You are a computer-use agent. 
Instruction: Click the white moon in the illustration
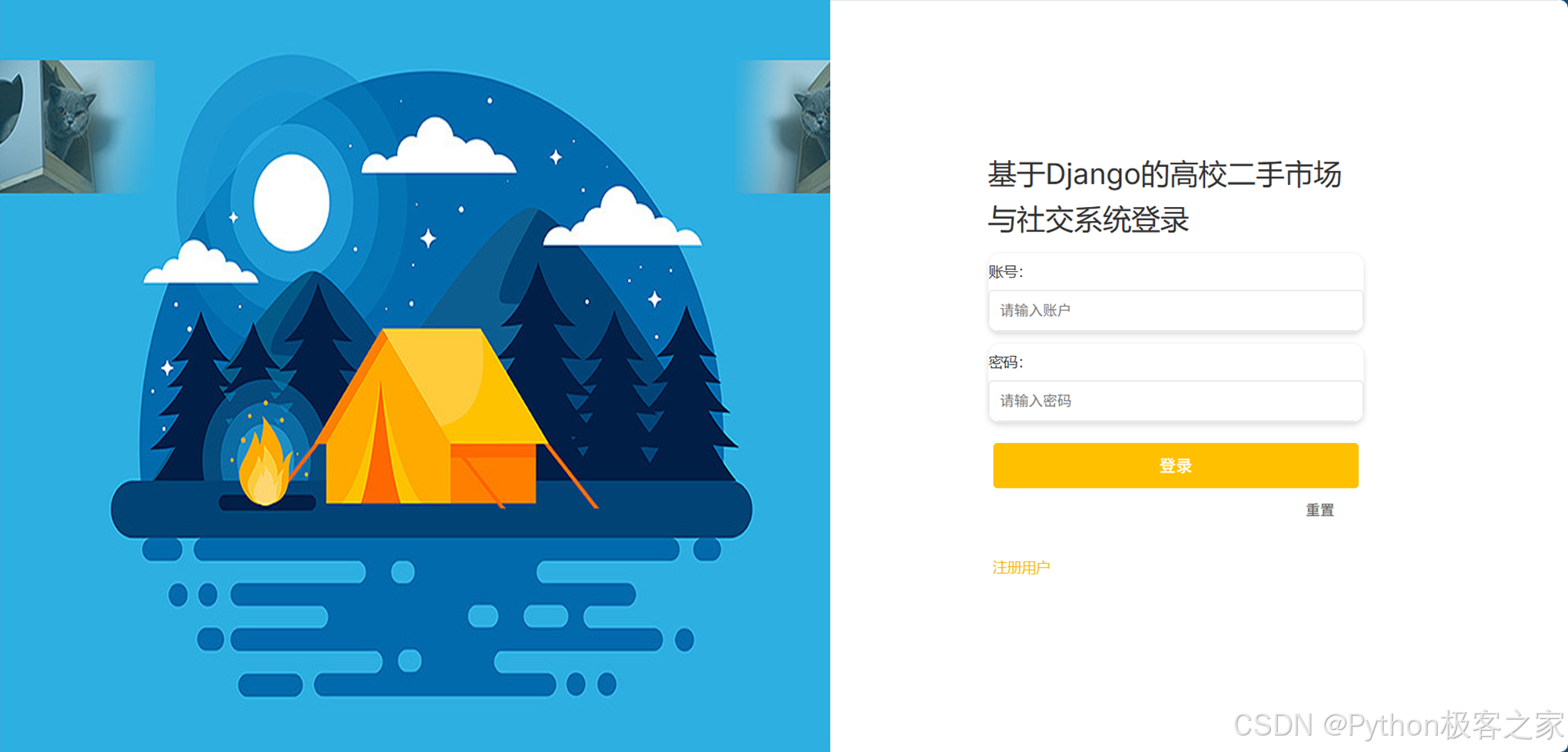tap(292, 202)
